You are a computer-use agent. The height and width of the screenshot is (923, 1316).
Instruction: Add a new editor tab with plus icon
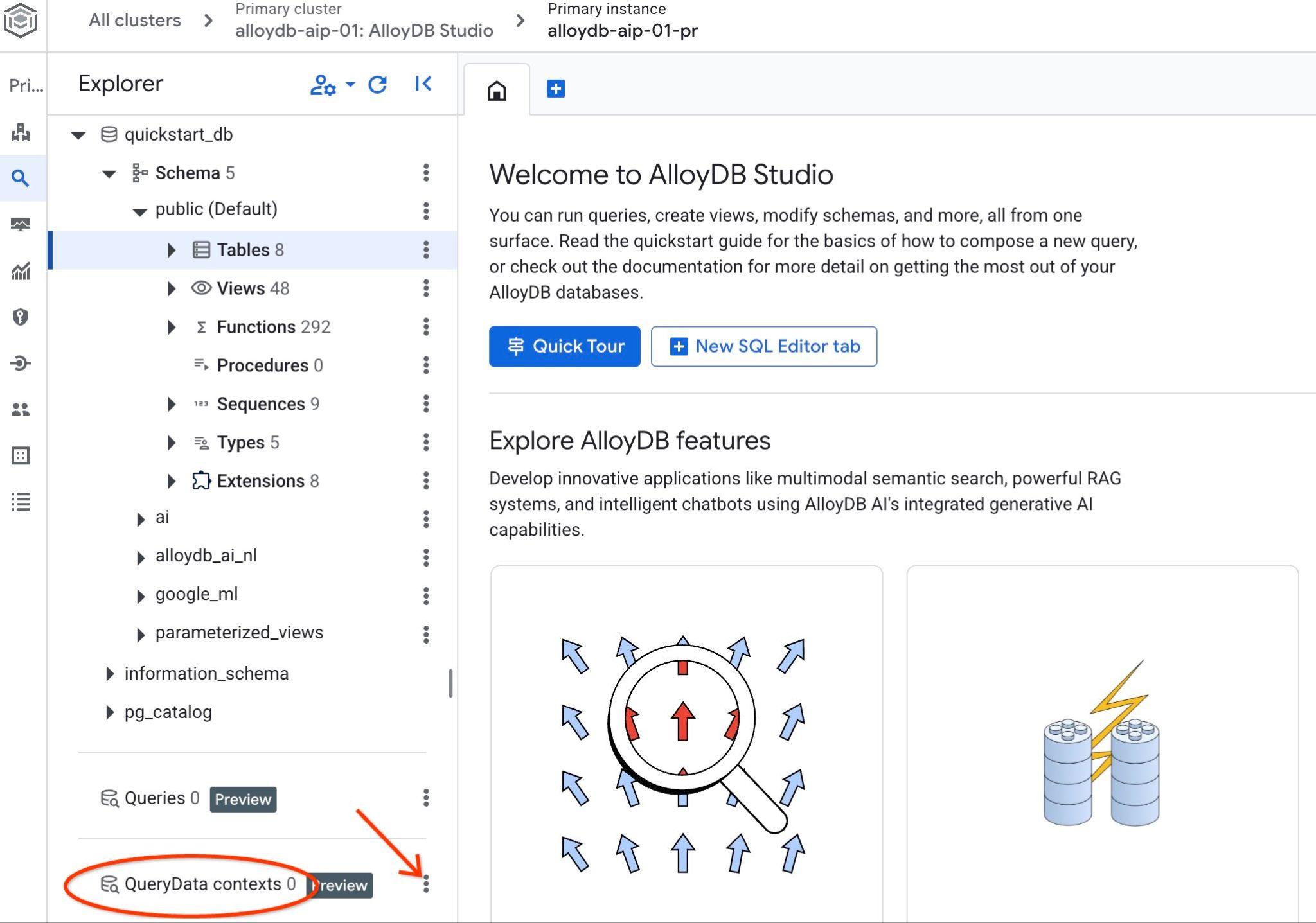(x=555, y=89)
